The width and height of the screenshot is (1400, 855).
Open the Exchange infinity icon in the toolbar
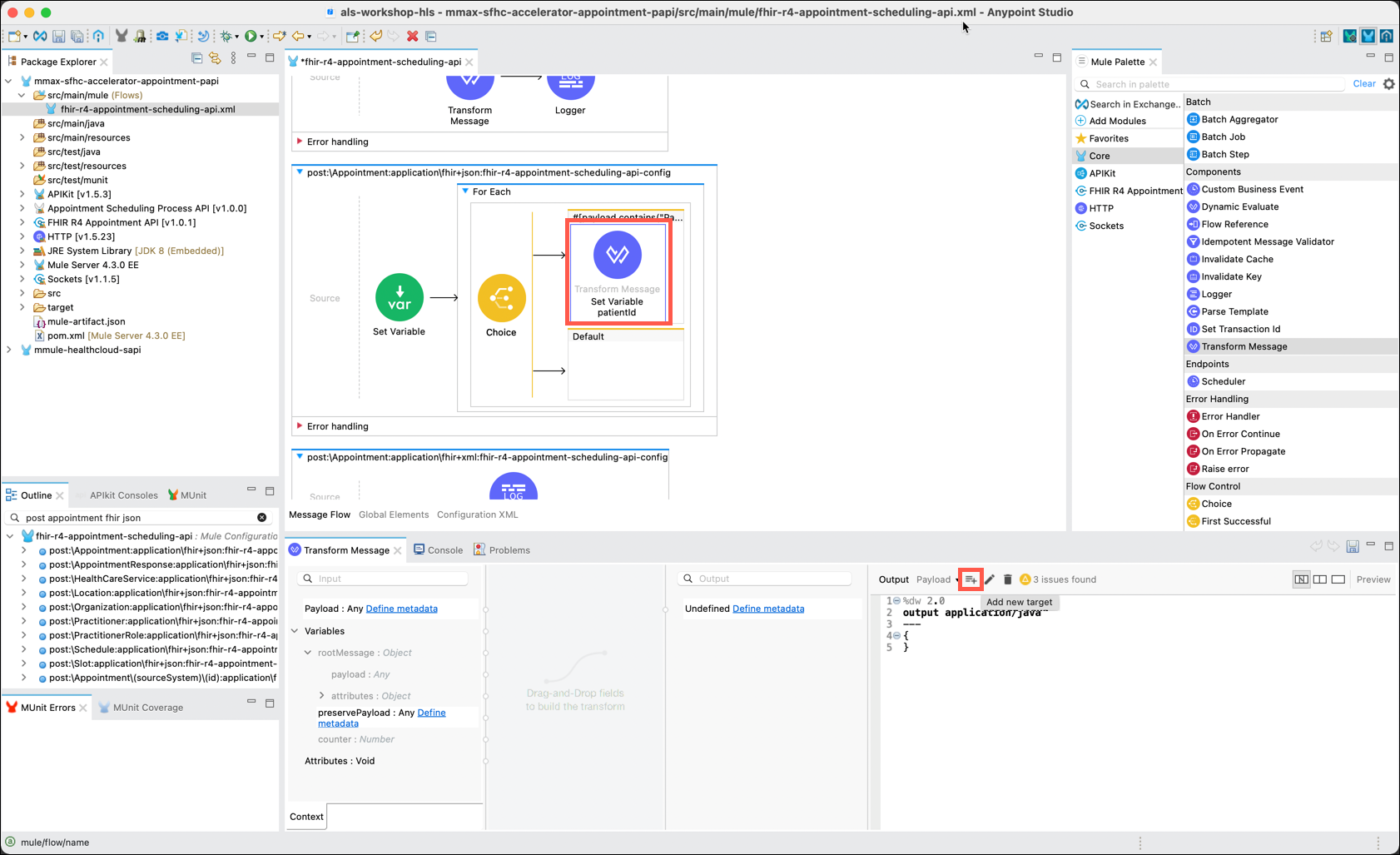(40, 37)
